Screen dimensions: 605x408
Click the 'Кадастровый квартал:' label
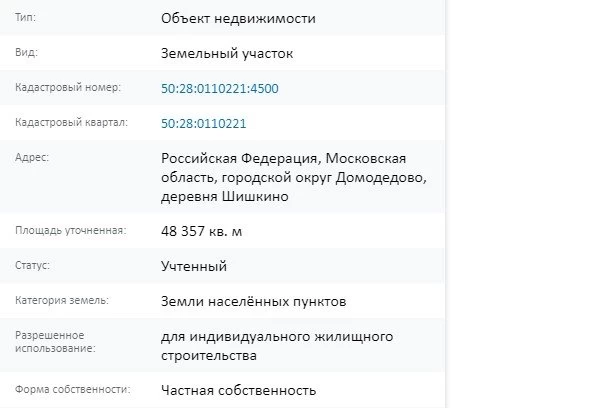71,122
